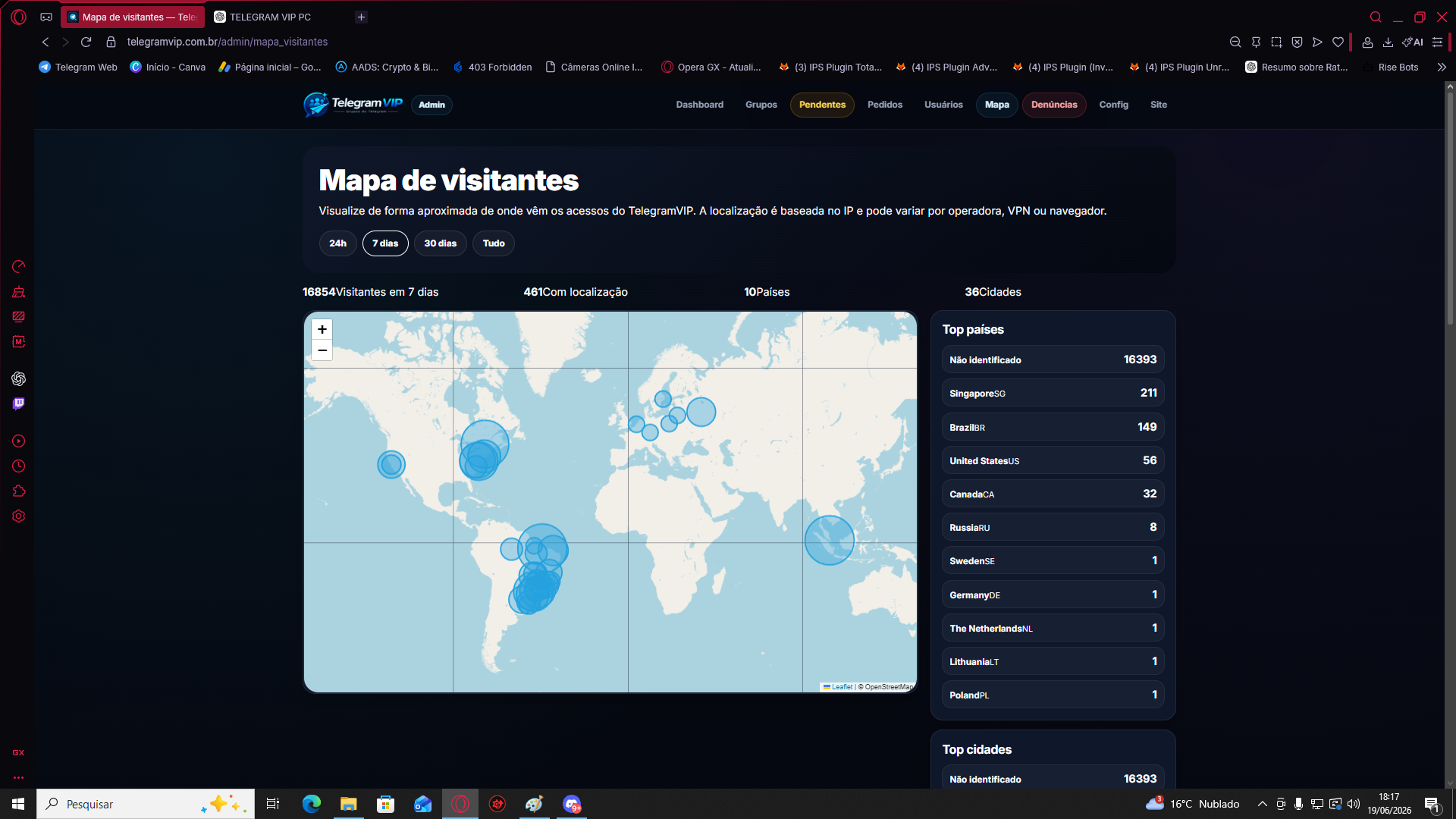This screenshot has height=819, width=1456.
Task: Open the taskbar volume speaker icon
Action: [1354, 804]
